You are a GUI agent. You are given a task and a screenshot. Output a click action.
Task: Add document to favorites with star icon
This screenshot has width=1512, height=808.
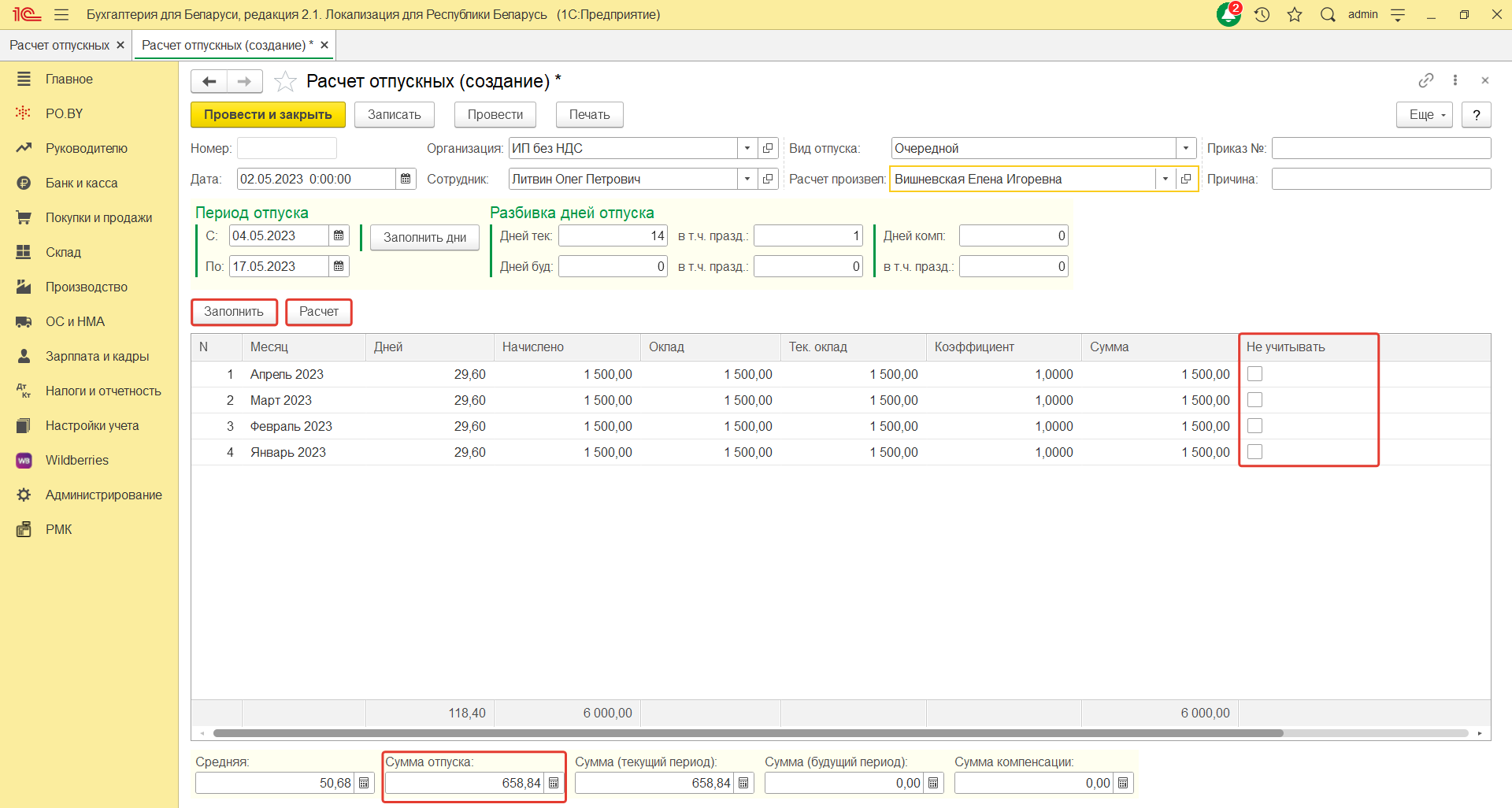[285, 82]
